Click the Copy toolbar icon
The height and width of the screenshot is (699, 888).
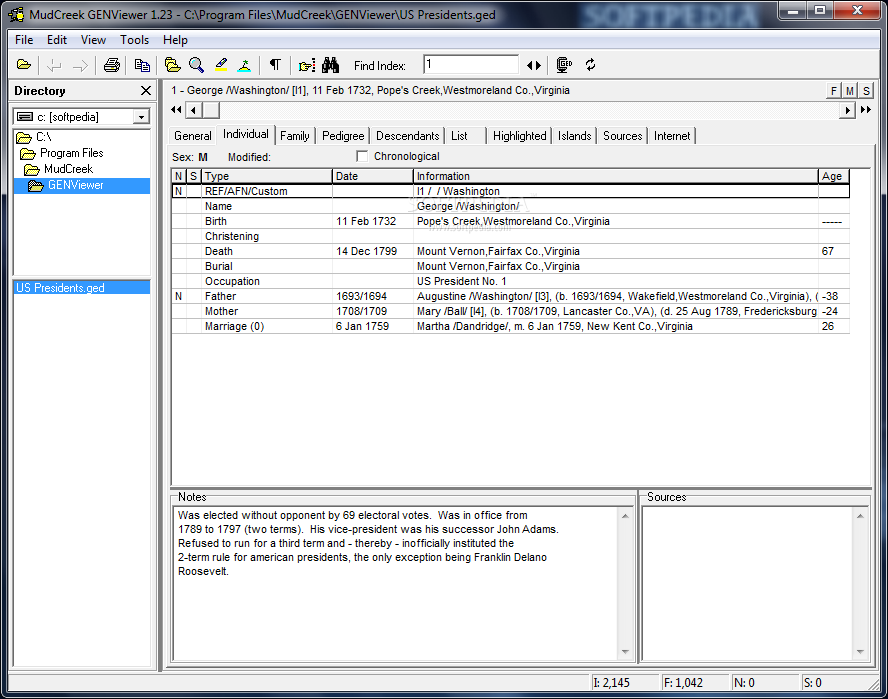142,65
